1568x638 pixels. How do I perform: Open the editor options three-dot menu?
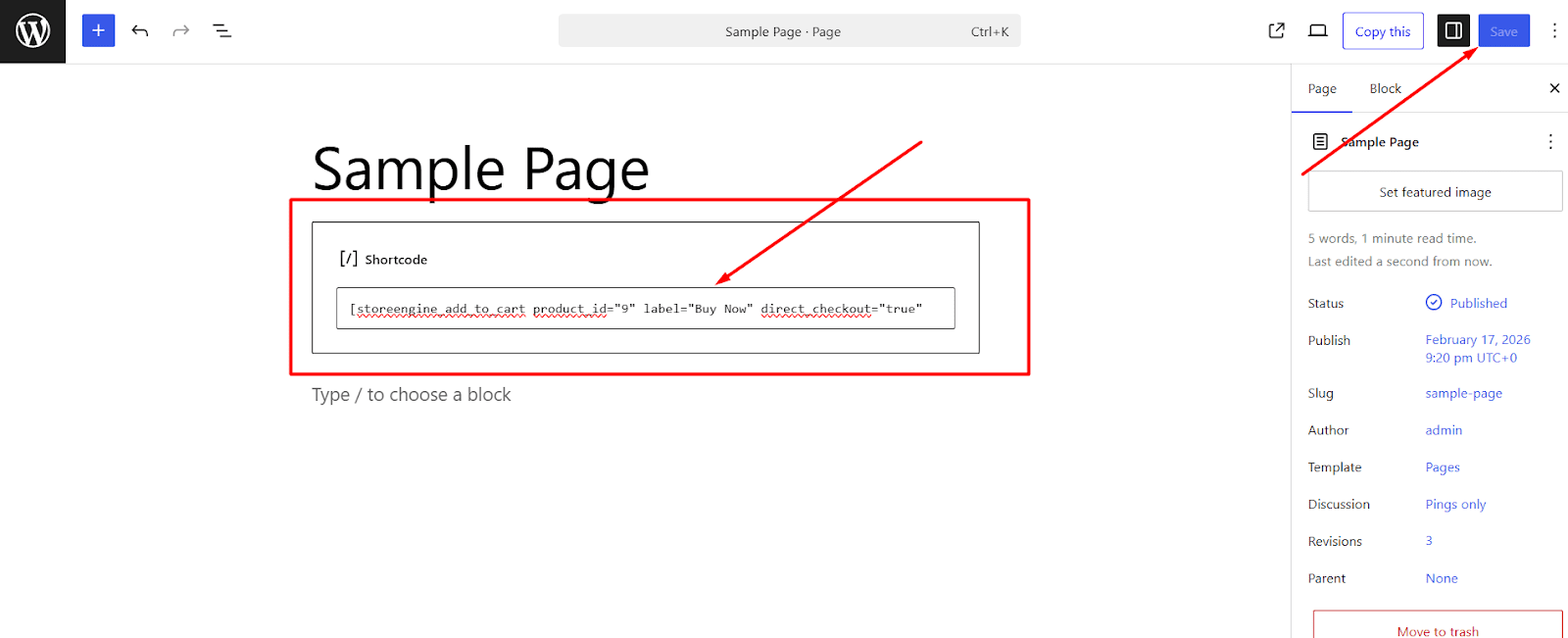tap(1553, 30)
